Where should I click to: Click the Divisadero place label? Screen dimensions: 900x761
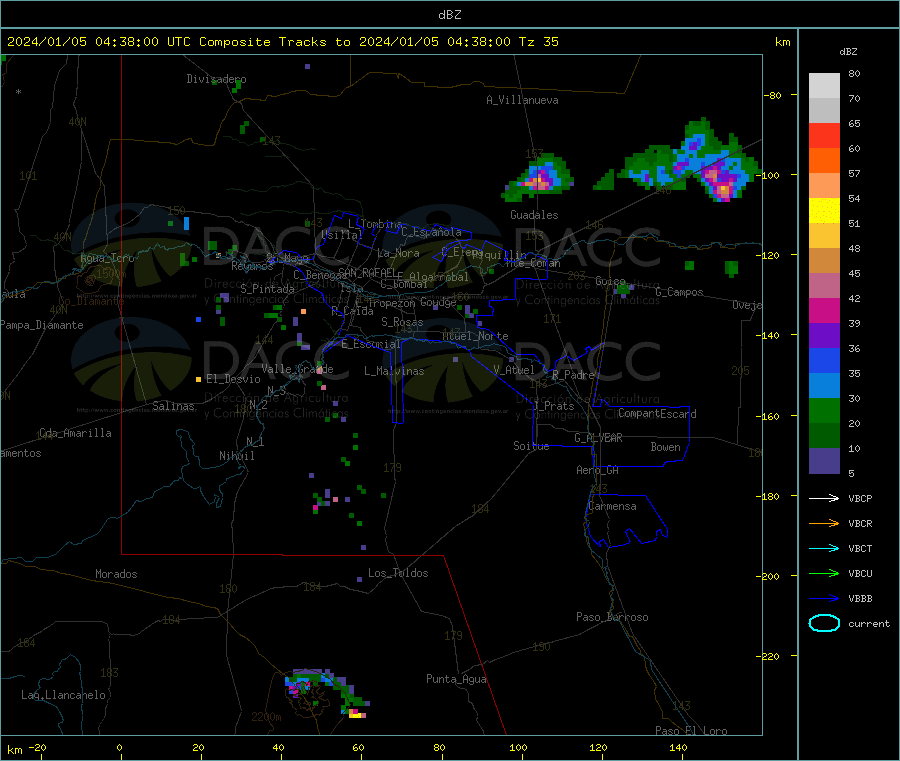(216, 79)
